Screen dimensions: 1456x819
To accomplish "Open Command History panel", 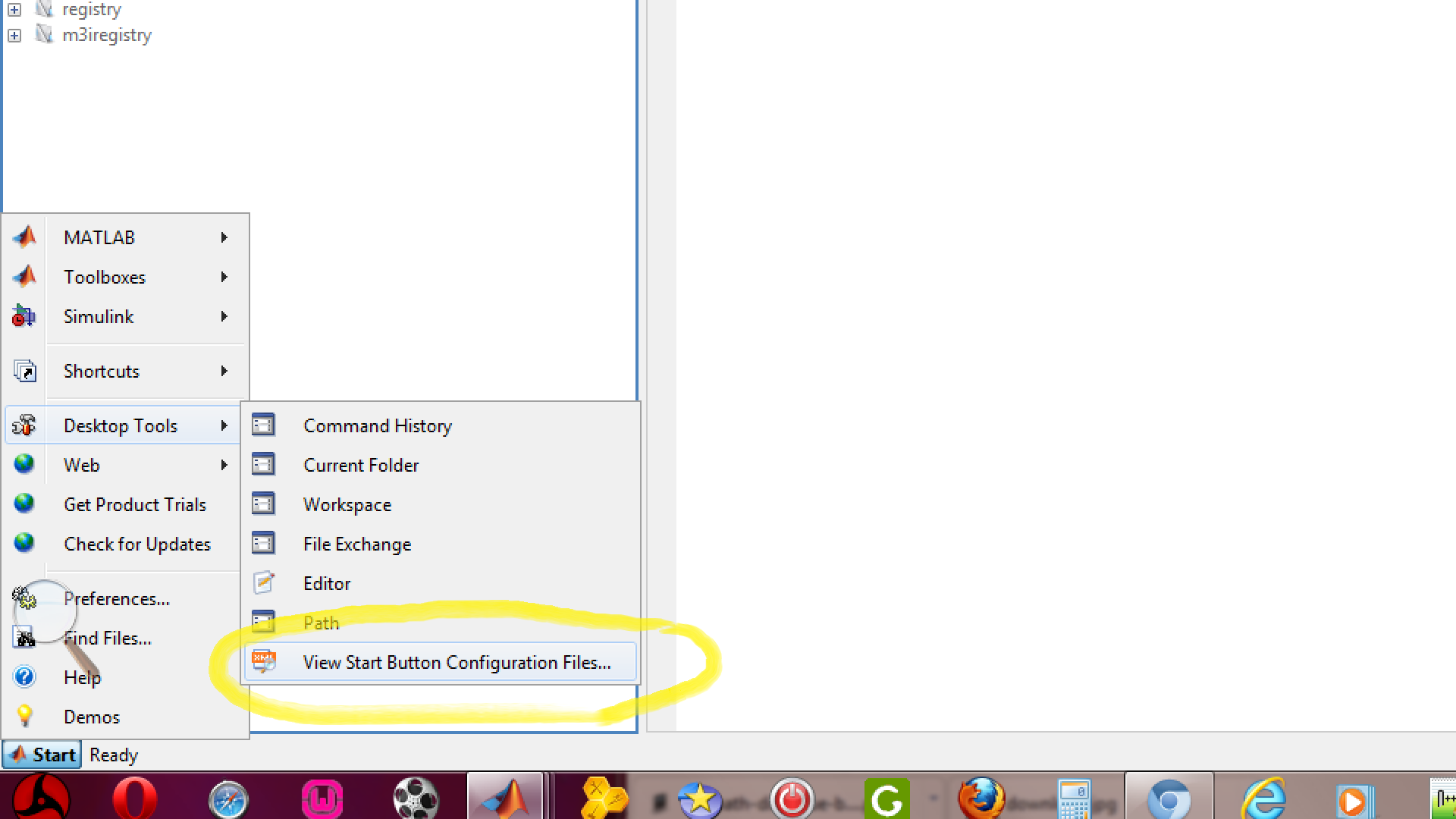I will [378, 425].
